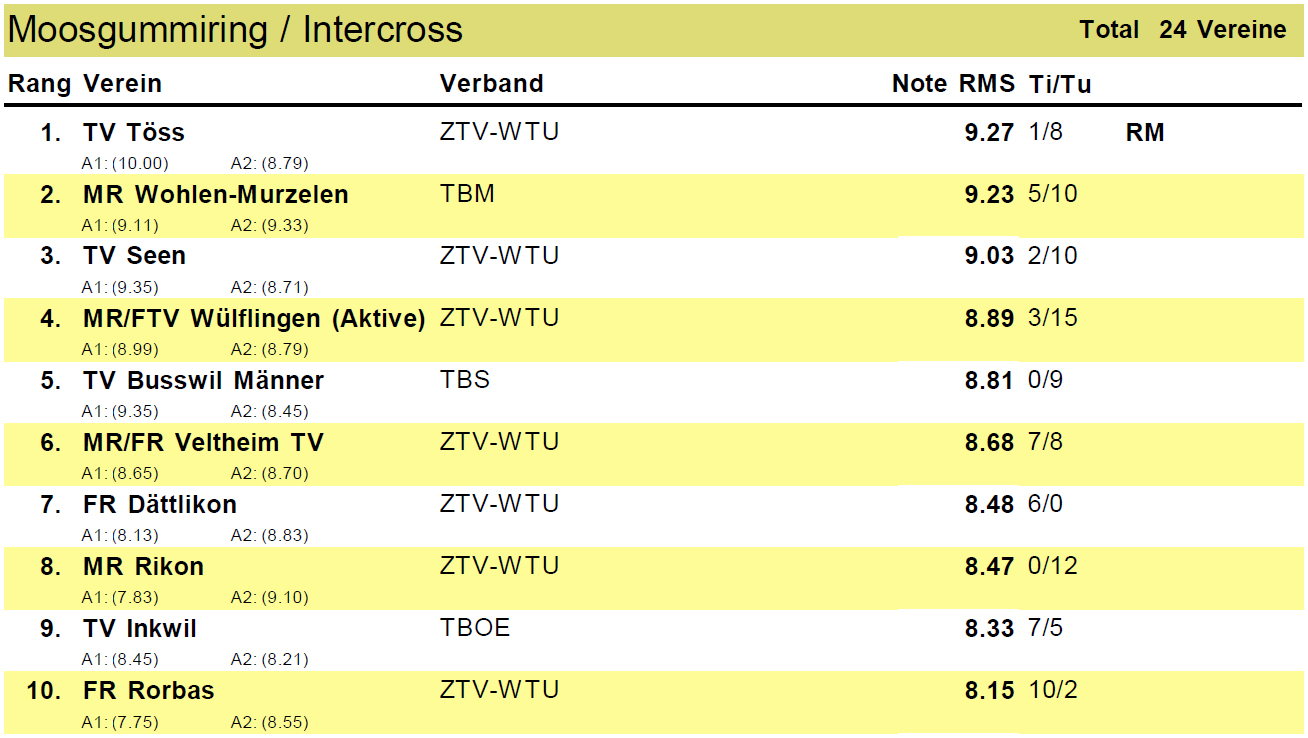Click the MR Wohlen-Murzelen entry
Viewport: 1308px width, 738px height.
pos(216,194)
